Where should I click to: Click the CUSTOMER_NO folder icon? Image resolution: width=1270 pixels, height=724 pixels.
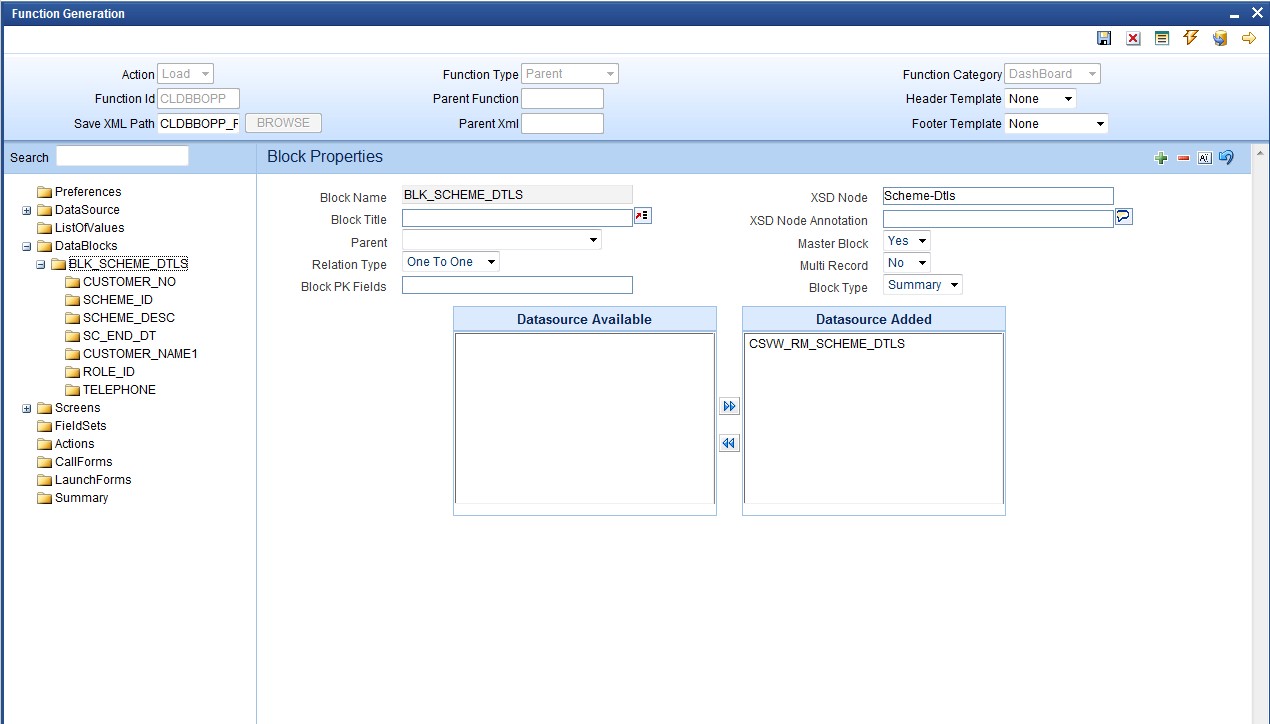(x=72, y=282)
